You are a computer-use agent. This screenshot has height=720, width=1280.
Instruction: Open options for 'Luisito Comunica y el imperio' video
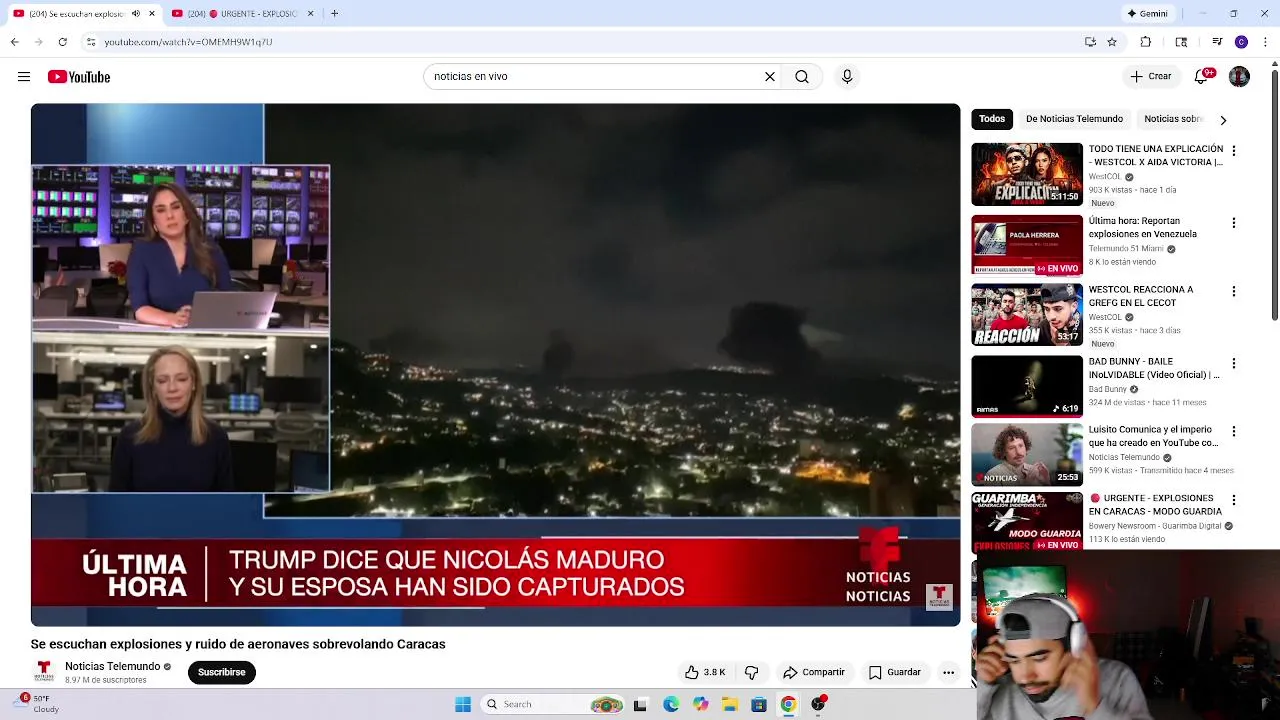tap(1233, 432)
